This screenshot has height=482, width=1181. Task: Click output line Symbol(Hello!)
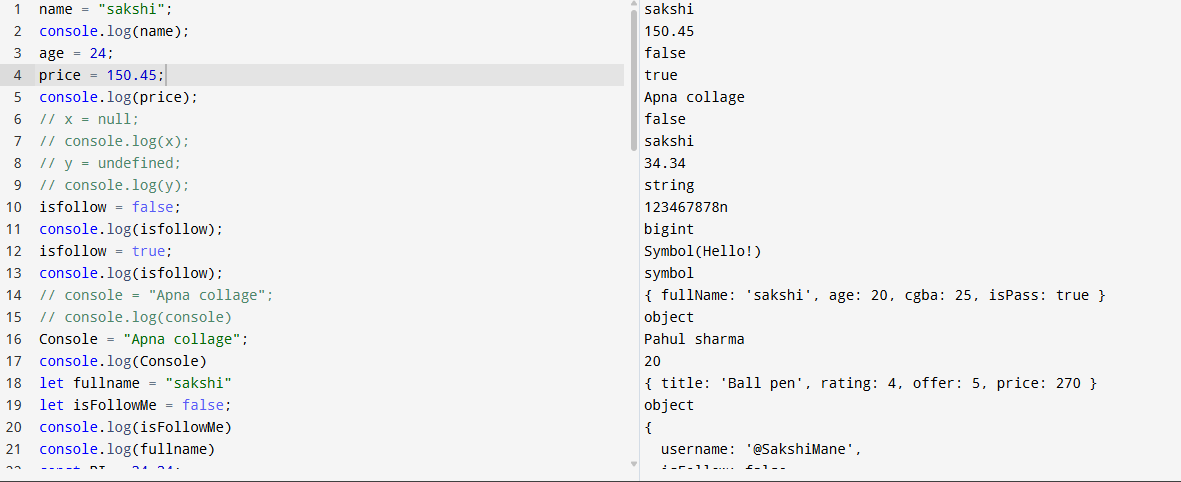tap(703, 251)
